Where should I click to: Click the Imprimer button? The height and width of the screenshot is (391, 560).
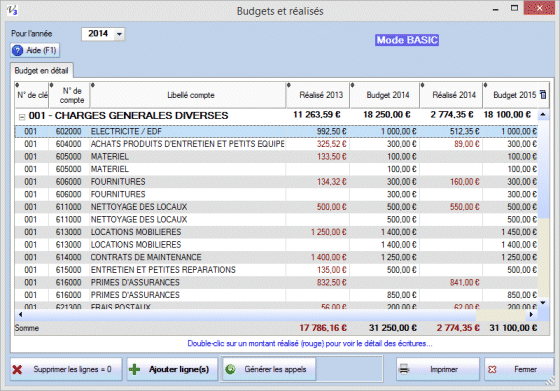[438, 369]
